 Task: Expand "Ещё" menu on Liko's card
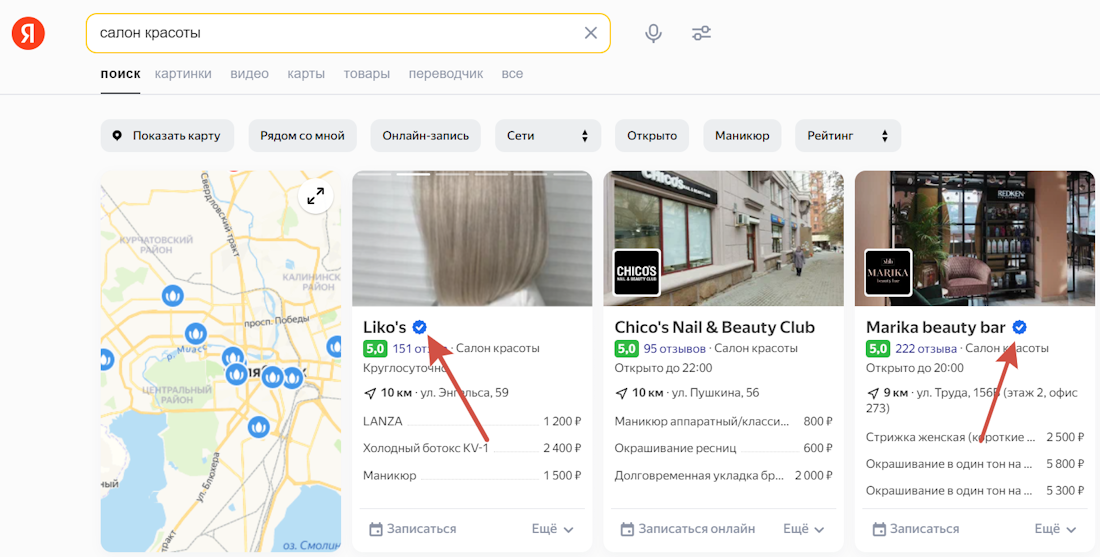(x=553, y=529)
